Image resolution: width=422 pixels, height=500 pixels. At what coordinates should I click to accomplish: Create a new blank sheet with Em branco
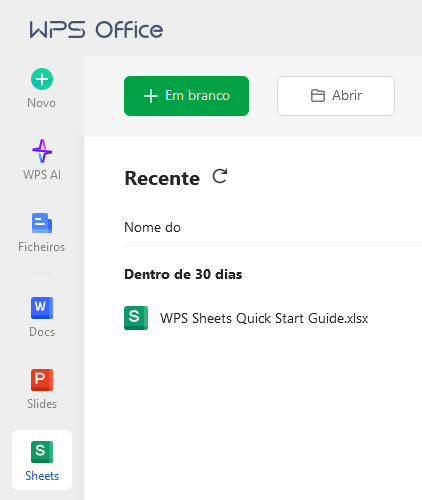[186, 96]
